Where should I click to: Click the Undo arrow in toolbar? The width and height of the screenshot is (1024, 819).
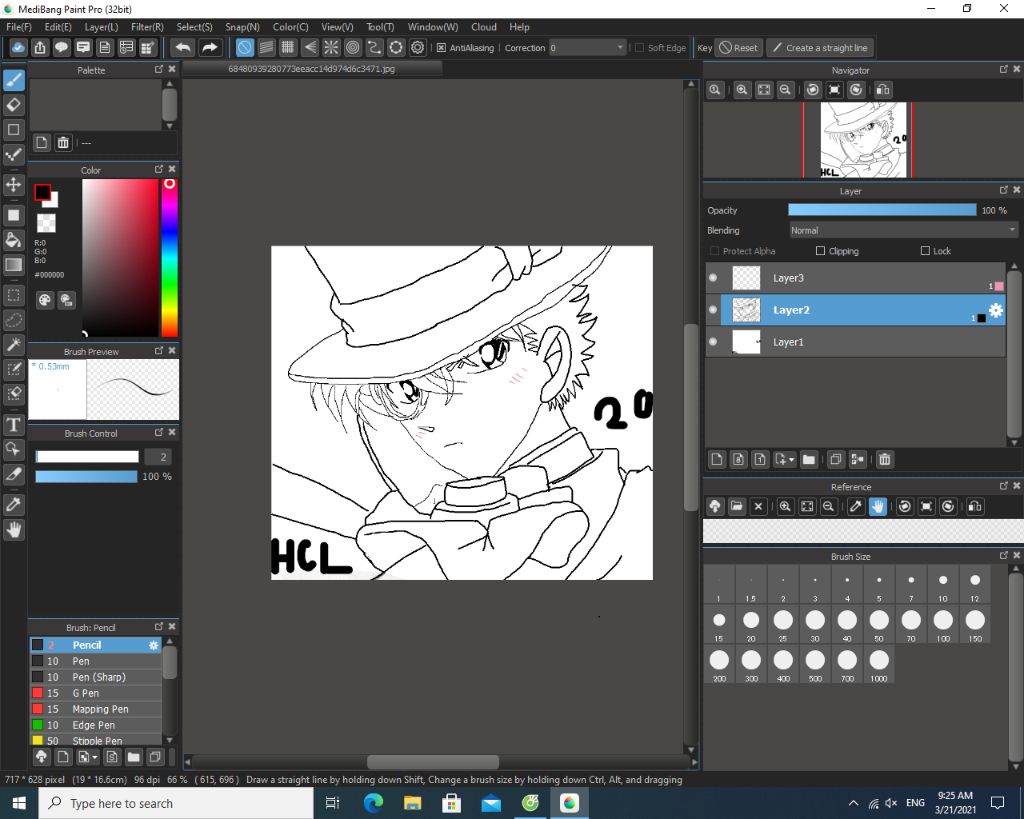[x=184, y=48]
